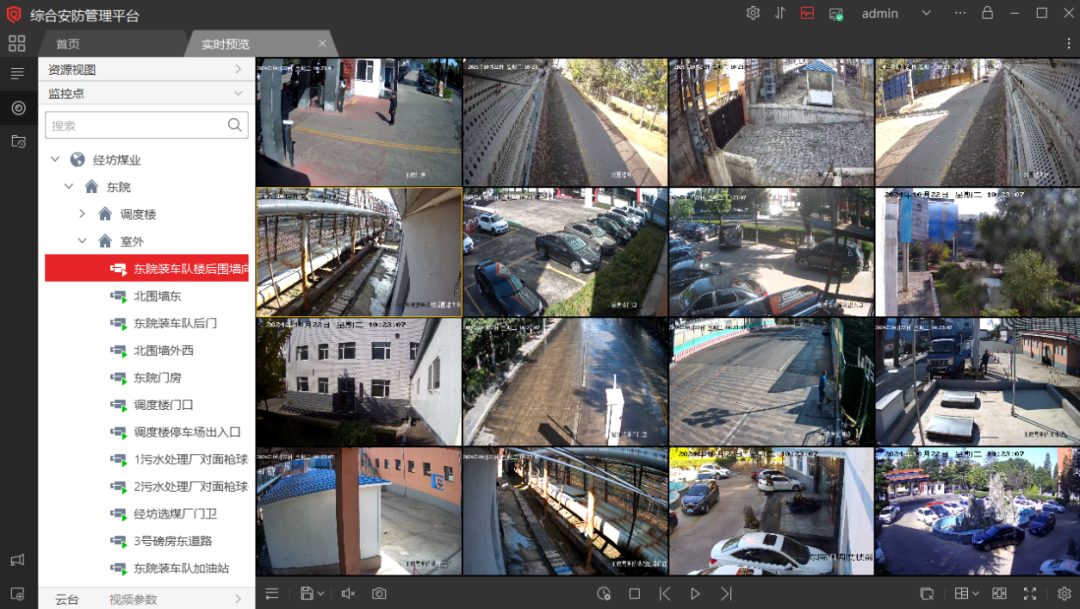
Task: Expand the 调度楼 tree node
Action: 82,214
